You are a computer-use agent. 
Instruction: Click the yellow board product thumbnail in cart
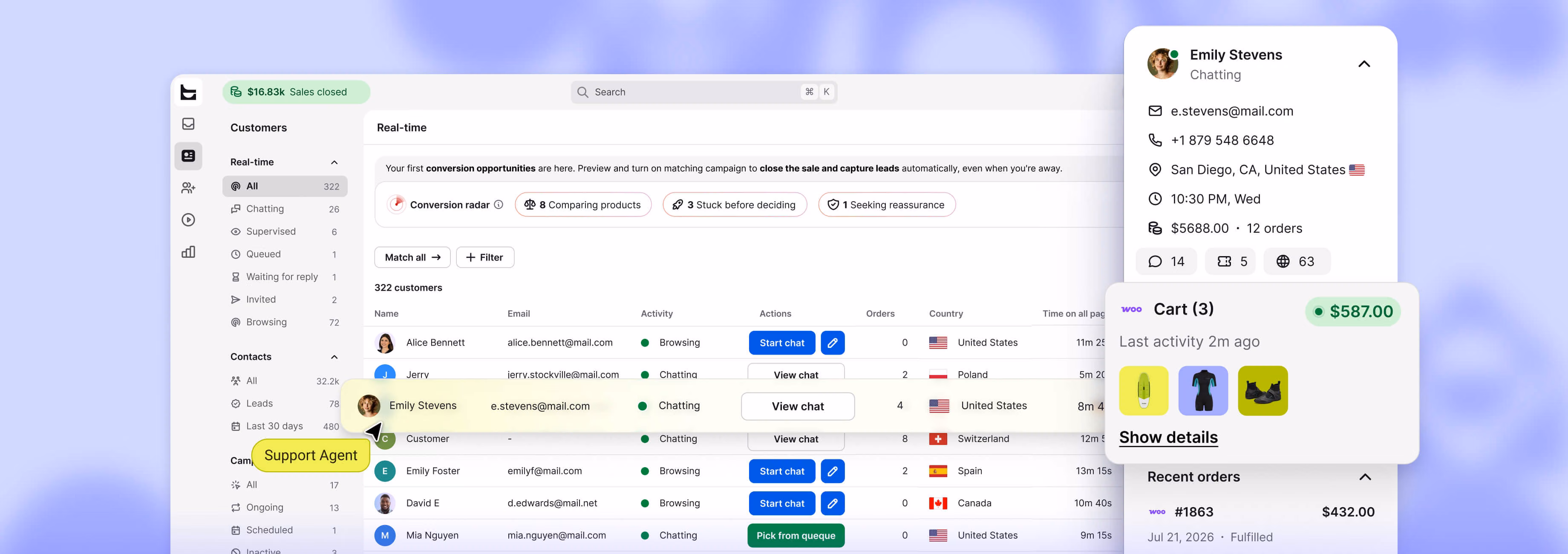pos(1144,391)
